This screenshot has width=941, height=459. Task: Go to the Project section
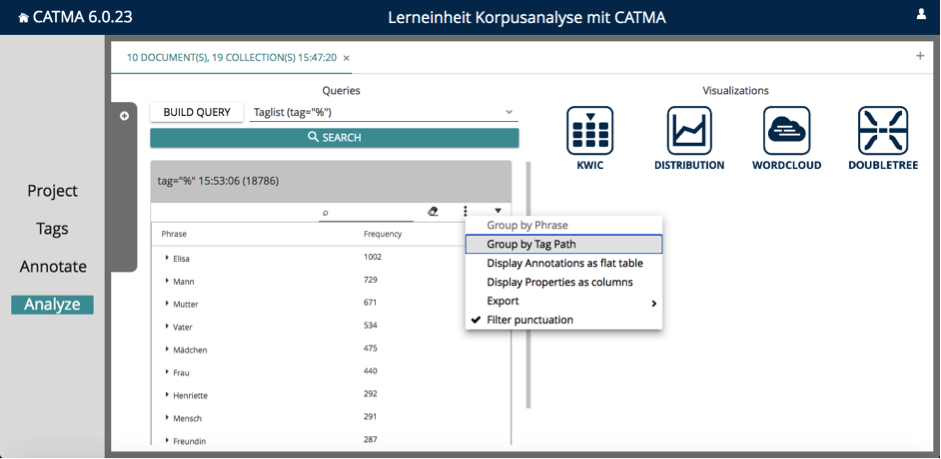(52, 191)
